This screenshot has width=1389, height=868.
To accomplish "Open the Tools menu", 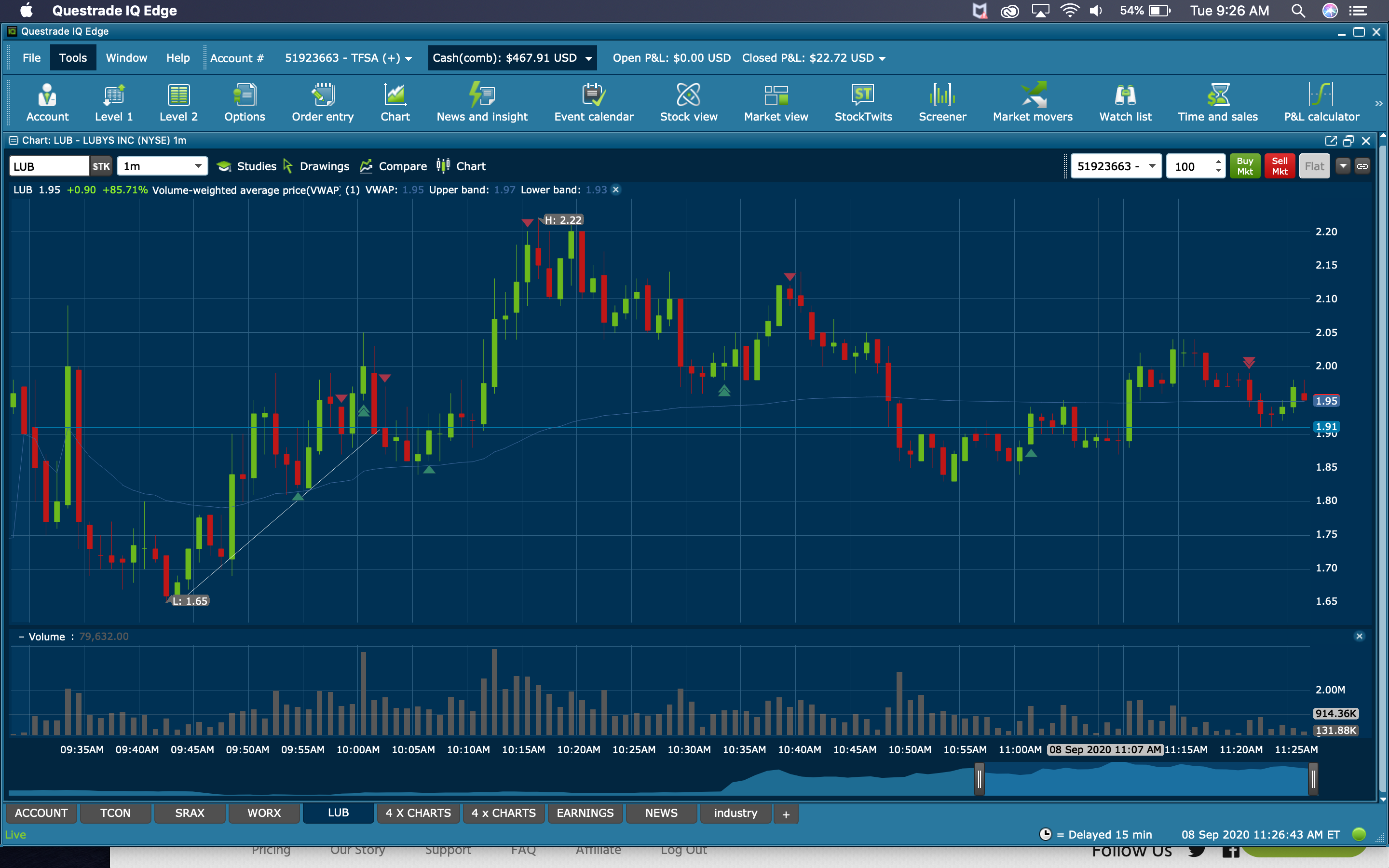I will (x=73, y=58).
